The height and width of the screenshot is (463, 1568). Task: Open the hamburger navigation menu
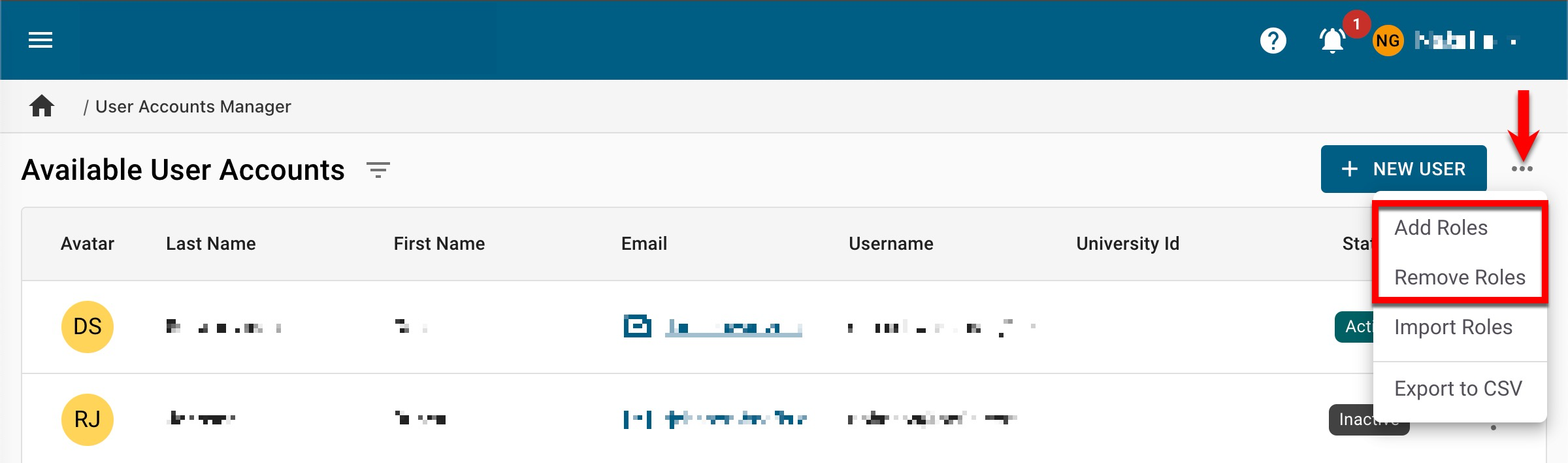tap(41, 41)
